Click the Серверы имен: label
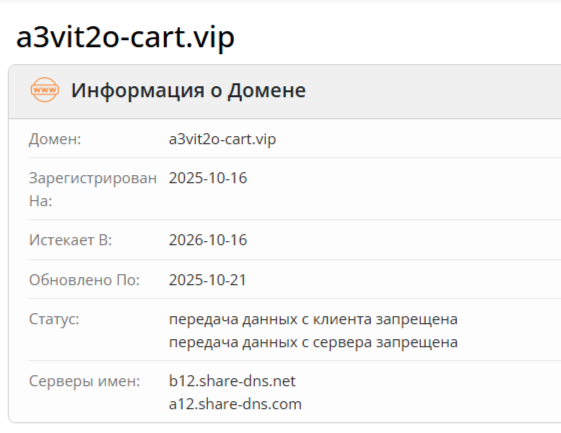 point(84,381)
